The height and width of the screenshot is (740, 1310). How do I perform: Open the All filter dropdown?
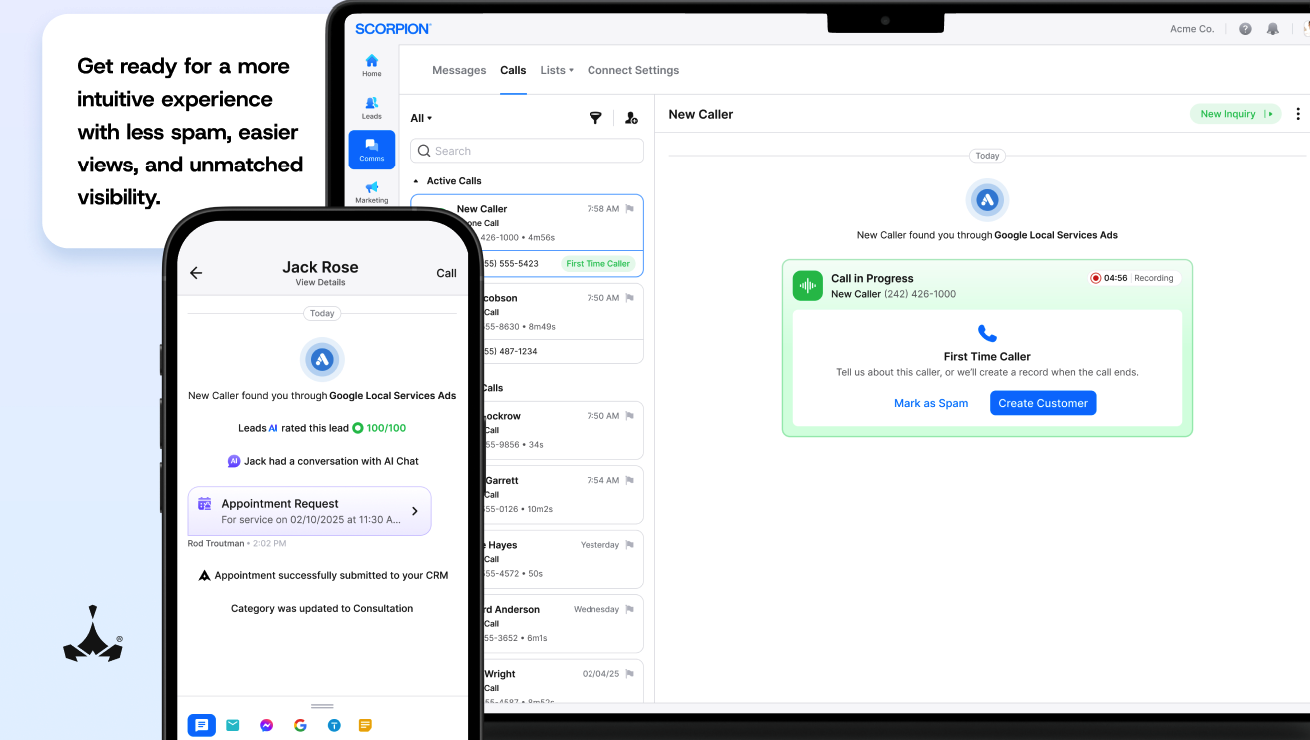point(421,118)
